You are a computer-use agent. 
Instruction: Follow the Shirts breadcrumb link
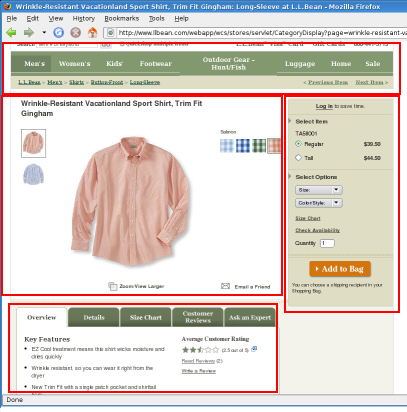coord(76,82)
